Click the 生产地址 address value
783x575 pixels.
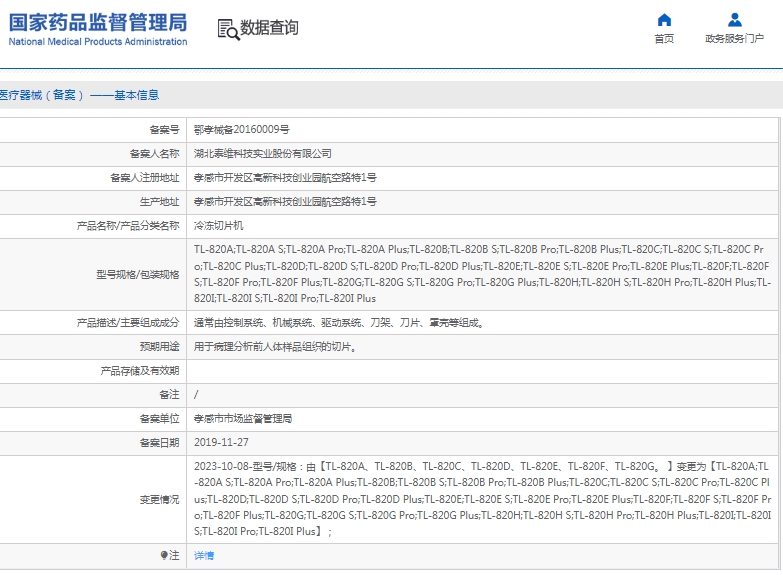(x=285, y=202)
